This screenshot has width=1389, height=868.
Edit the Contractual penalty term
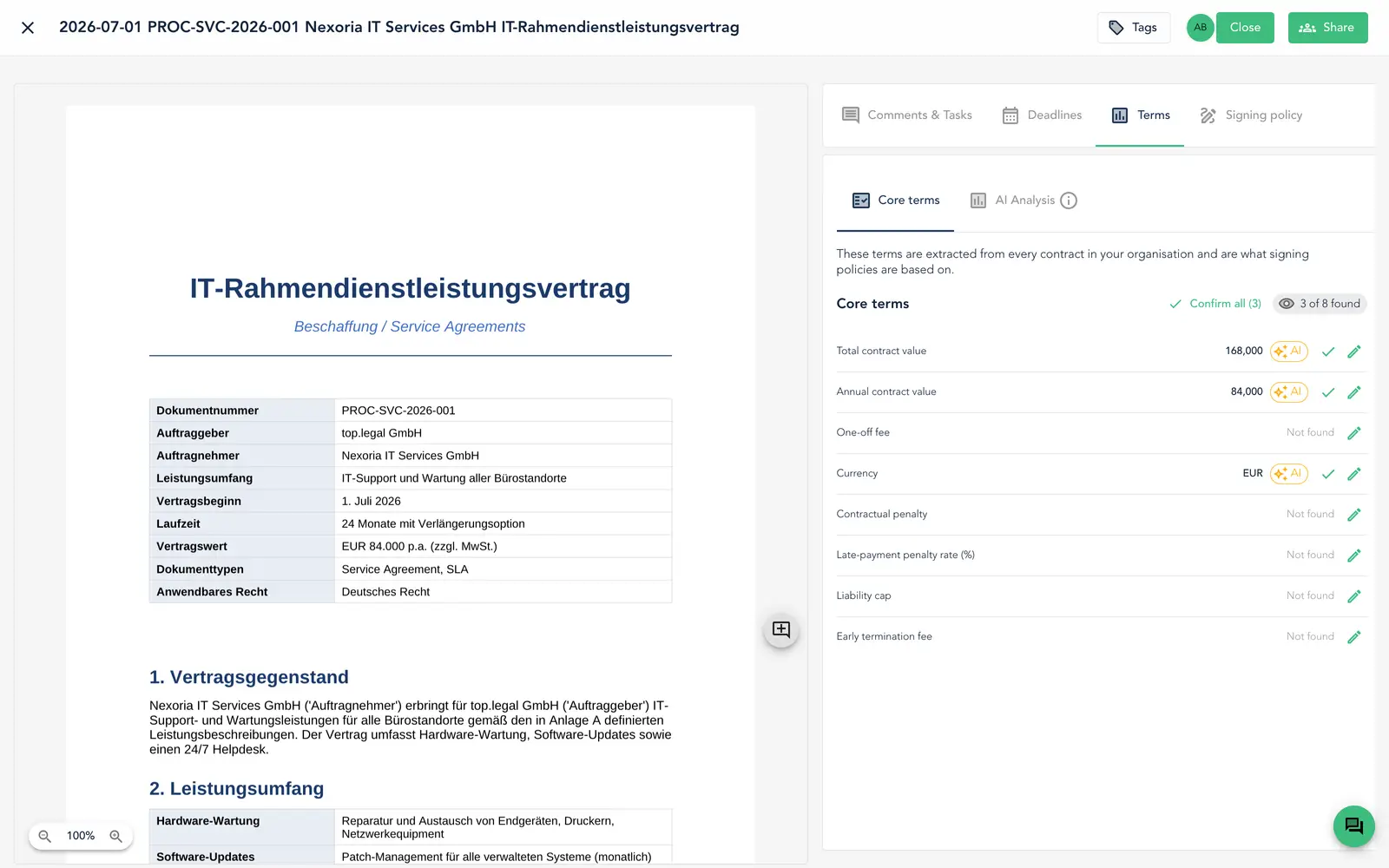tap(1354, 515)
